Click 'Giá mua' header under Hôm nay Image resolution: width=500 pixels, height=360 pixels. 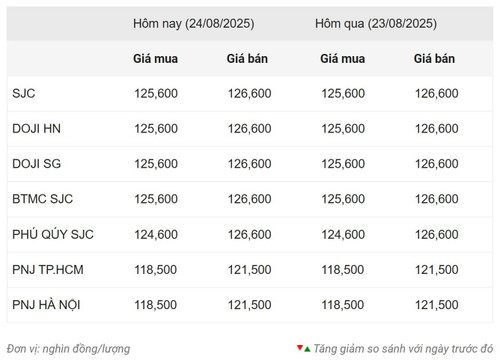[x=156, y=59]
